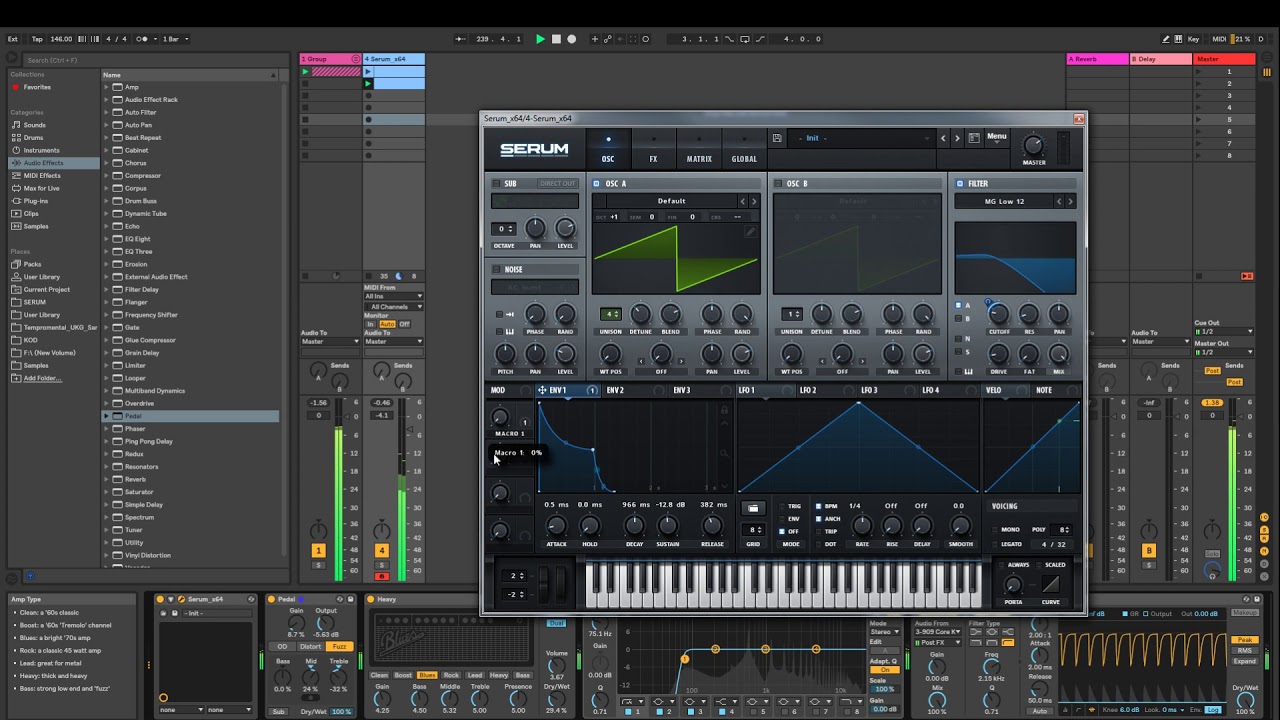Toggle LFO BPM sync checkbox
The height and width of the screenshot is (720, 1280).
pos(819,506)
